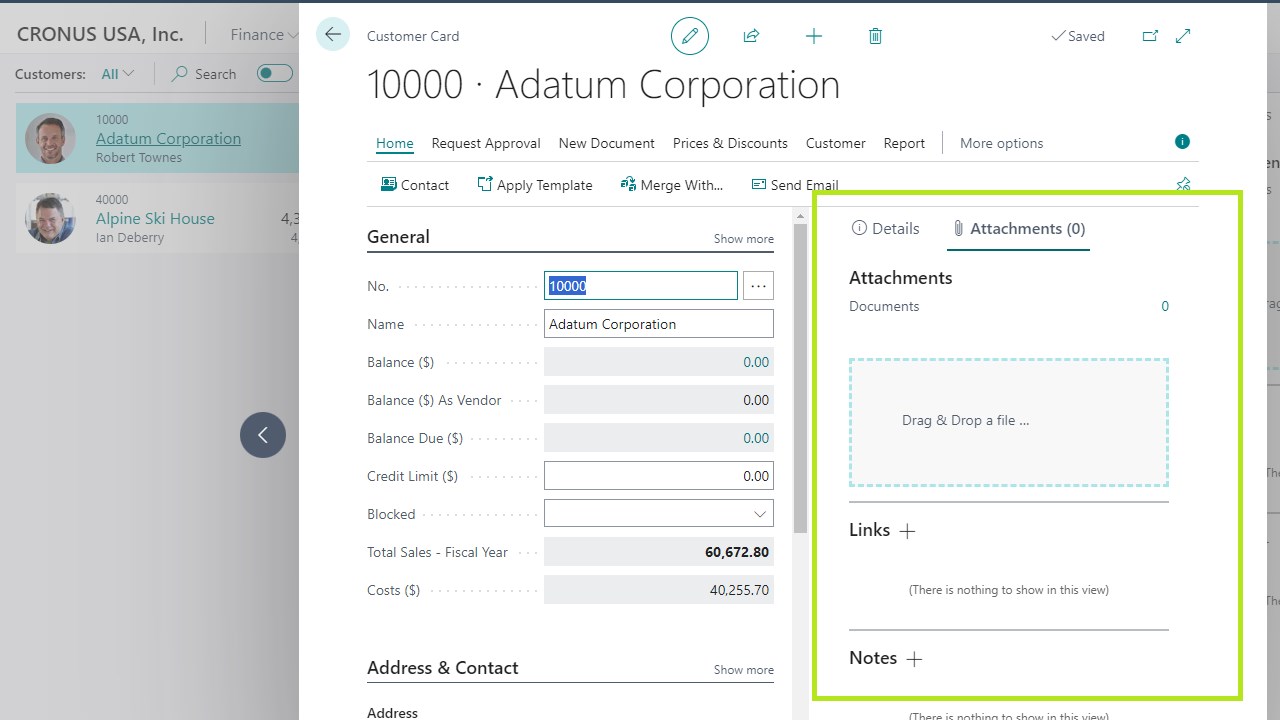
Task: Switch to the Details tab
Action: click(x=885, y=228)
